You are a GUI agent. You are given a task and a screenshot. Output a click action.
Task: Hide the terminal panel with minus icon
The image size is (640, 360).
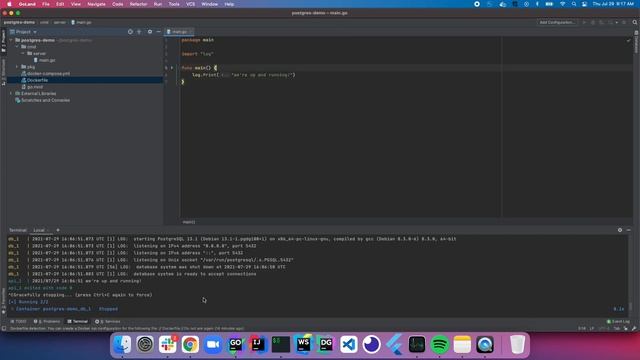[629, 230]
